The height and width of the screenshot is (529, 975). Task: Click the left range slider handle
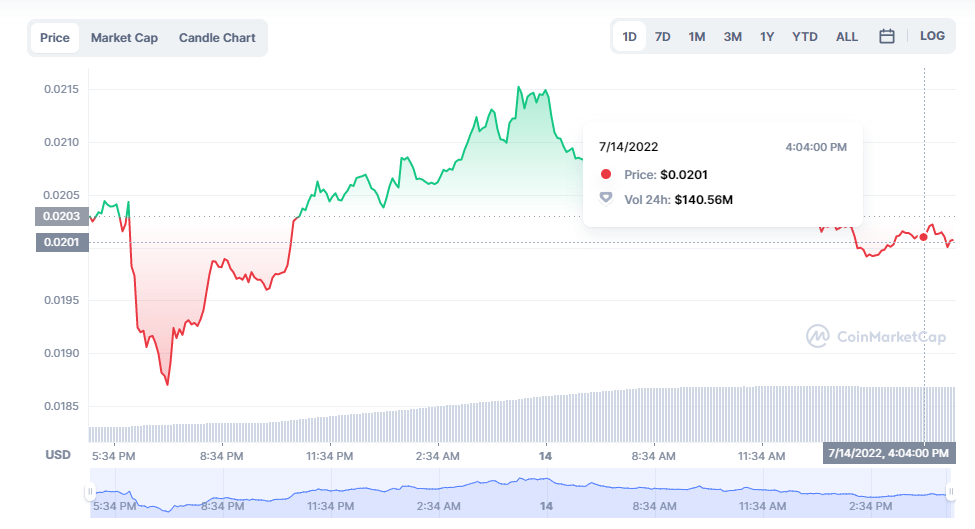[x=90, y=492]
